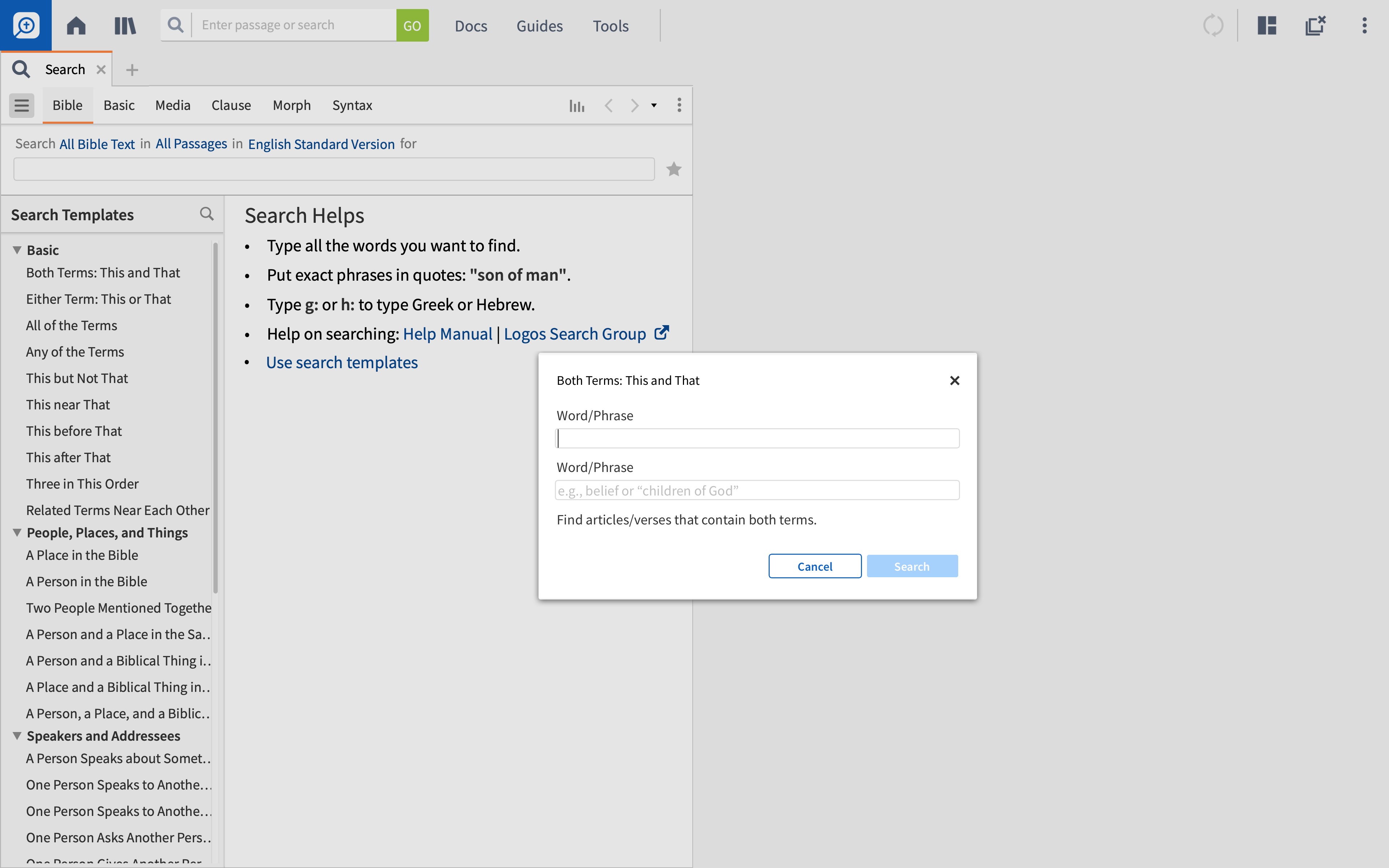Switch to the Basic search tab
Viewport: 1389px width, 868px height.
[119, 106]
